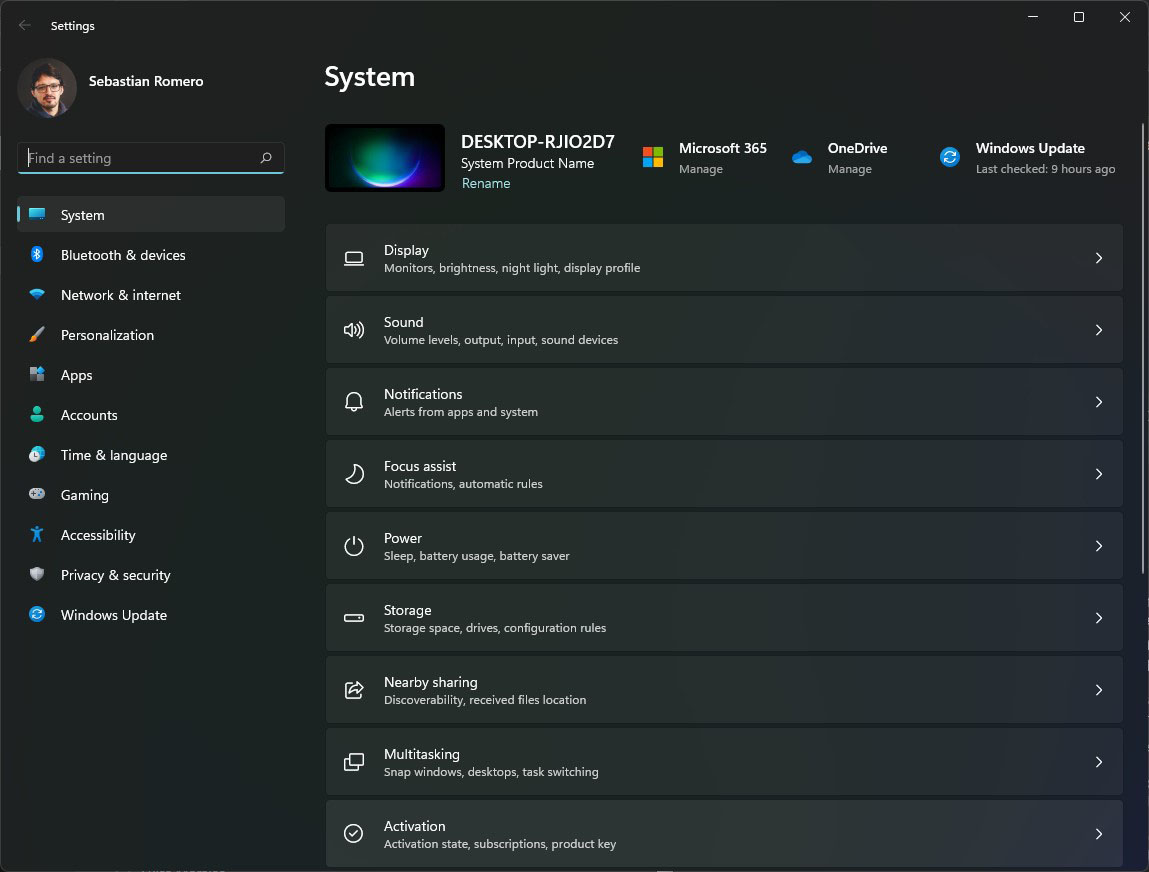Click the Storage drive icon

click(x=353, y=618)
